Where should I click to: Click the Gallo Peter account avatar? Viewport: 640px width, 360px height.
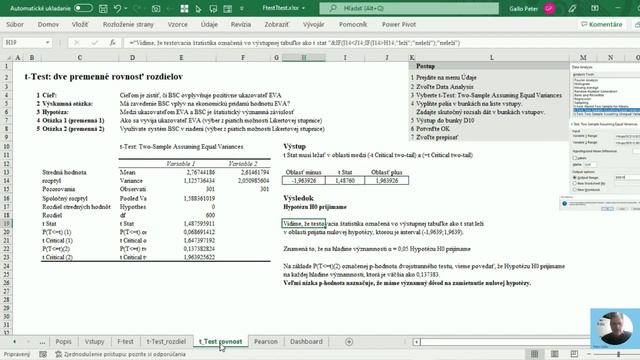(549, 8)
